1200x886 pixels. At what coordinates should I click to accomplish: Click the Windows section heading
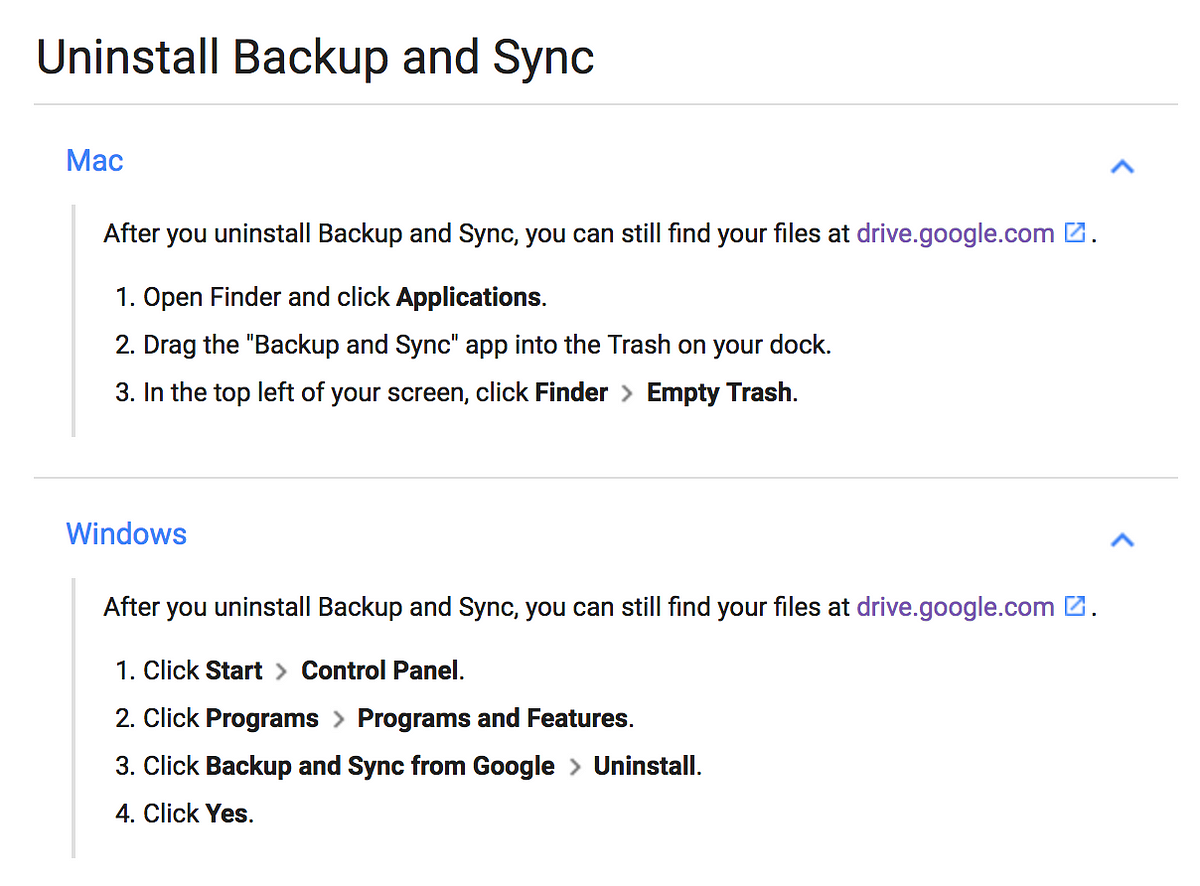[126, 533]
